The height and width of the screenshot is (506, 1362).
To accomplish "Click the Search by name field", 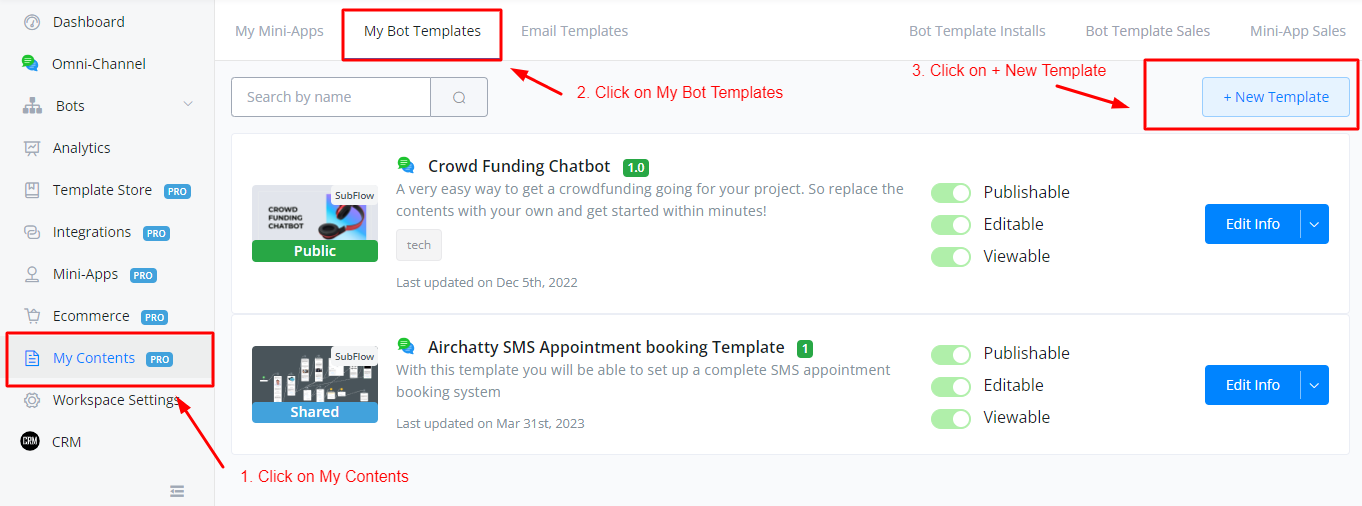I will click(331, 97).
